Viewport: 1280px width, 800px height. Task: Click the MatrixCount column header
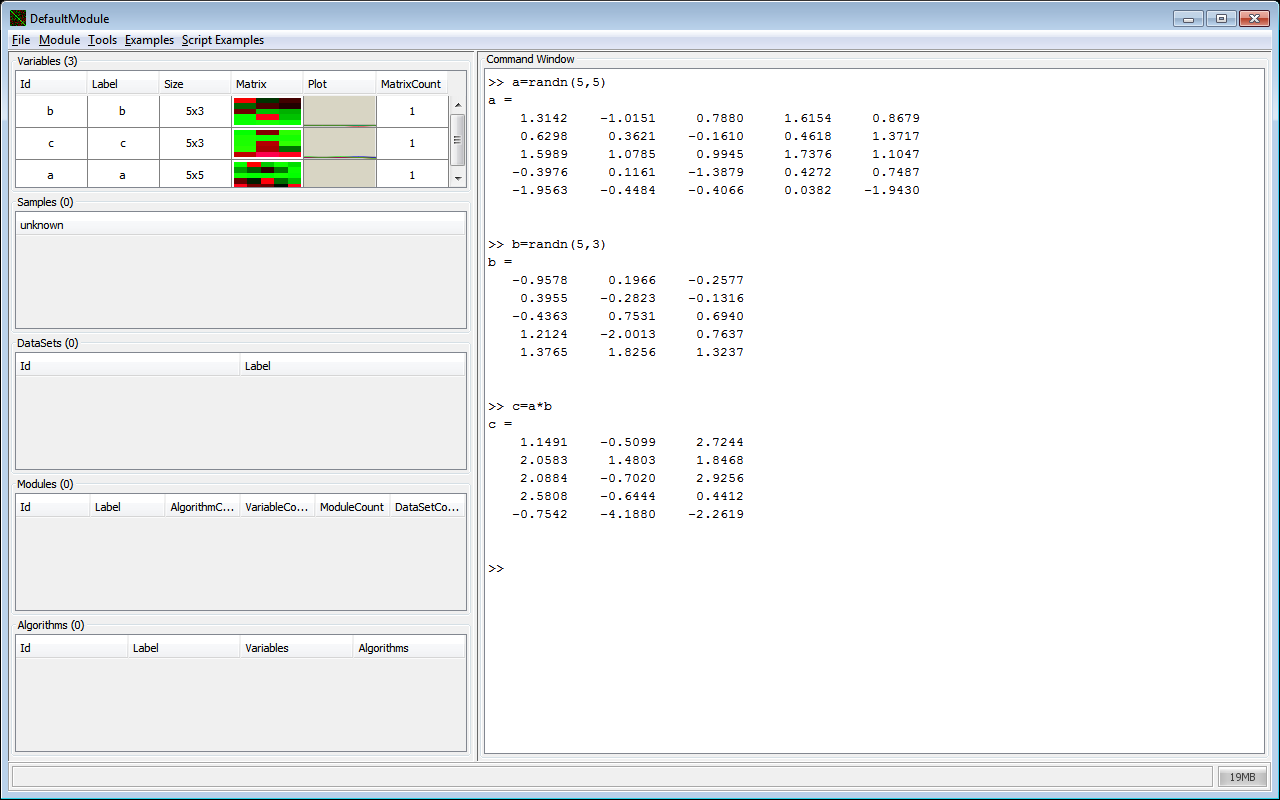[x=411, y=83]
